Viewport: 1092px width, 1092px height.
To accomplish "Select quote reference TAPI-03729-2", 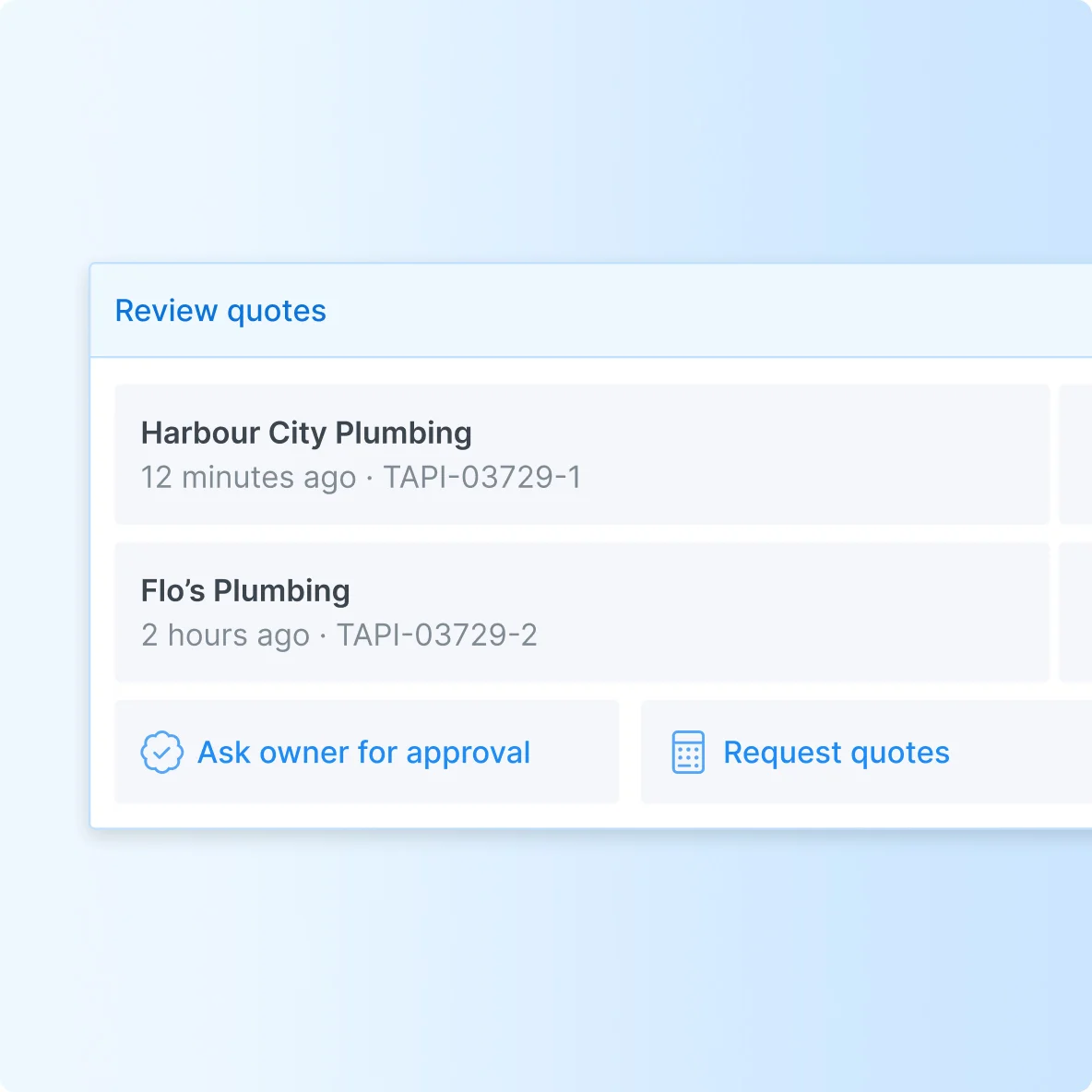I will click(x=436, y=635).
